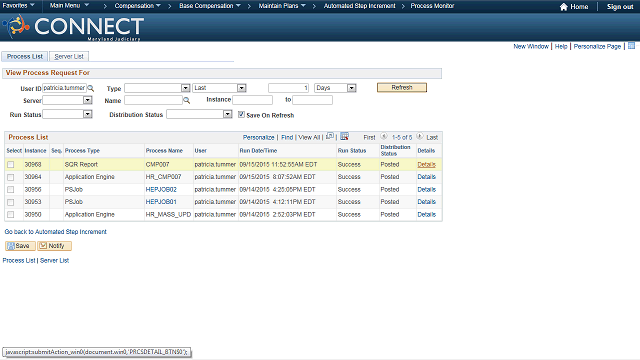Select the checkbox for the HEPJOB02 row
The image size is (640, 360).
point(11,190)
